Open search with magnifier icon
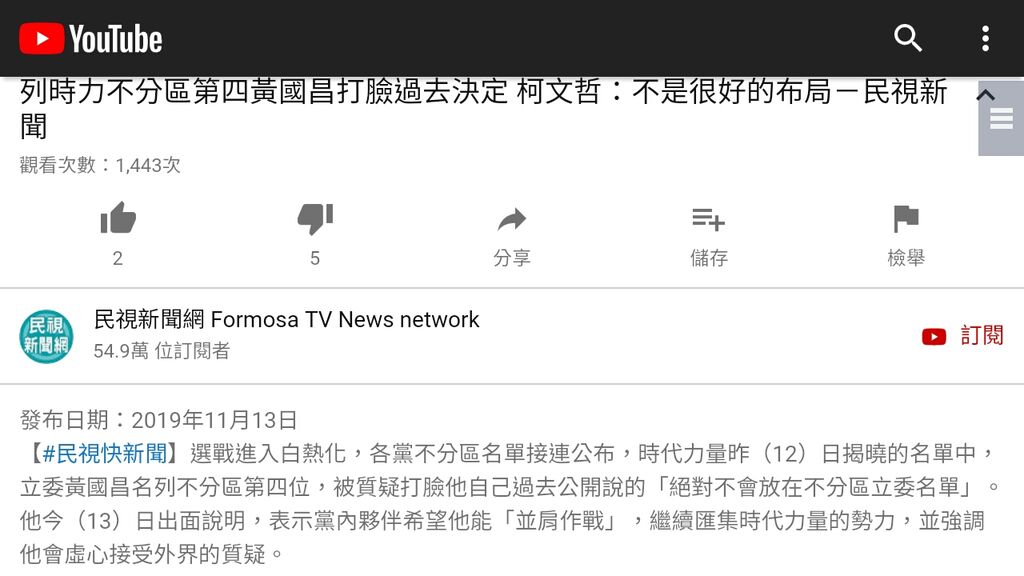The height and width of the screenshot is (576, 1024). coord(907,39)
